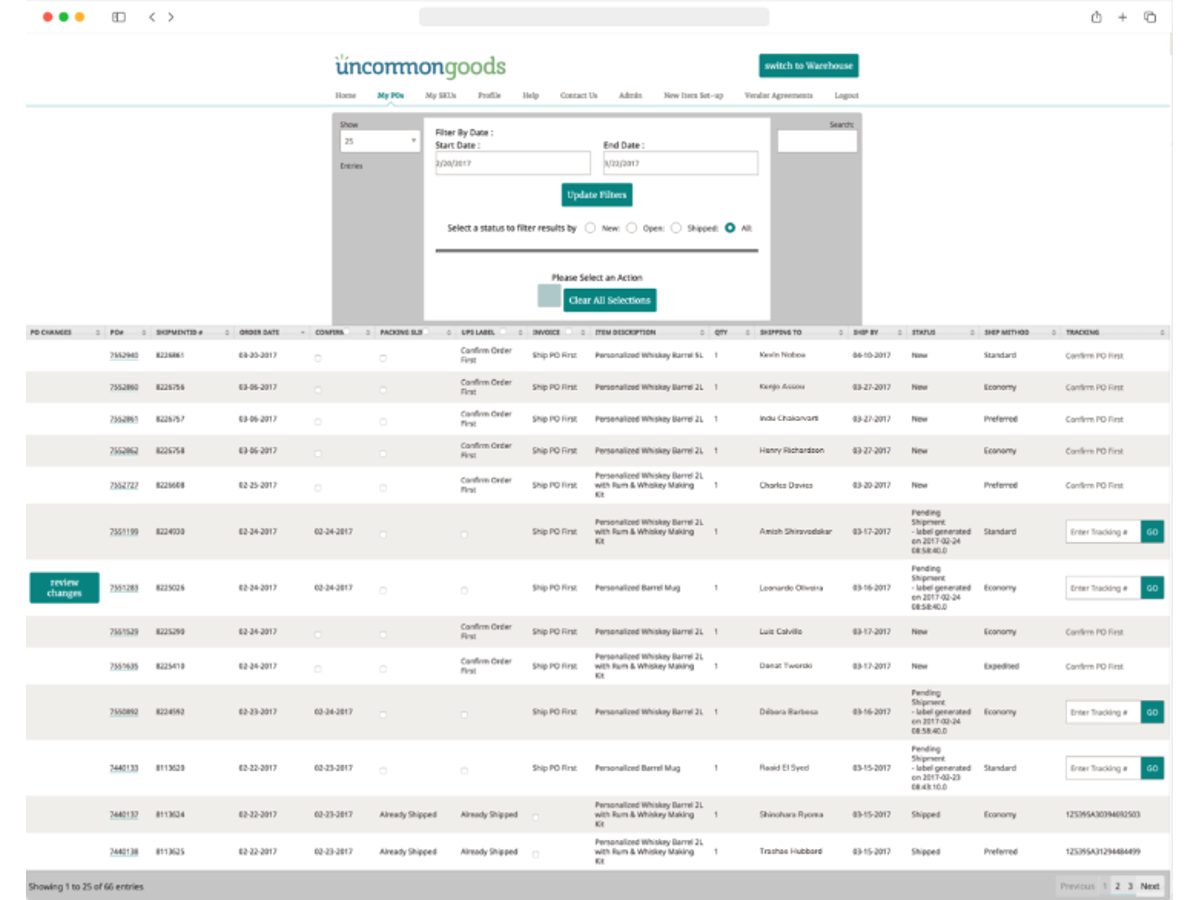Select the Shipped status filter radio

(x=675, y=228)
